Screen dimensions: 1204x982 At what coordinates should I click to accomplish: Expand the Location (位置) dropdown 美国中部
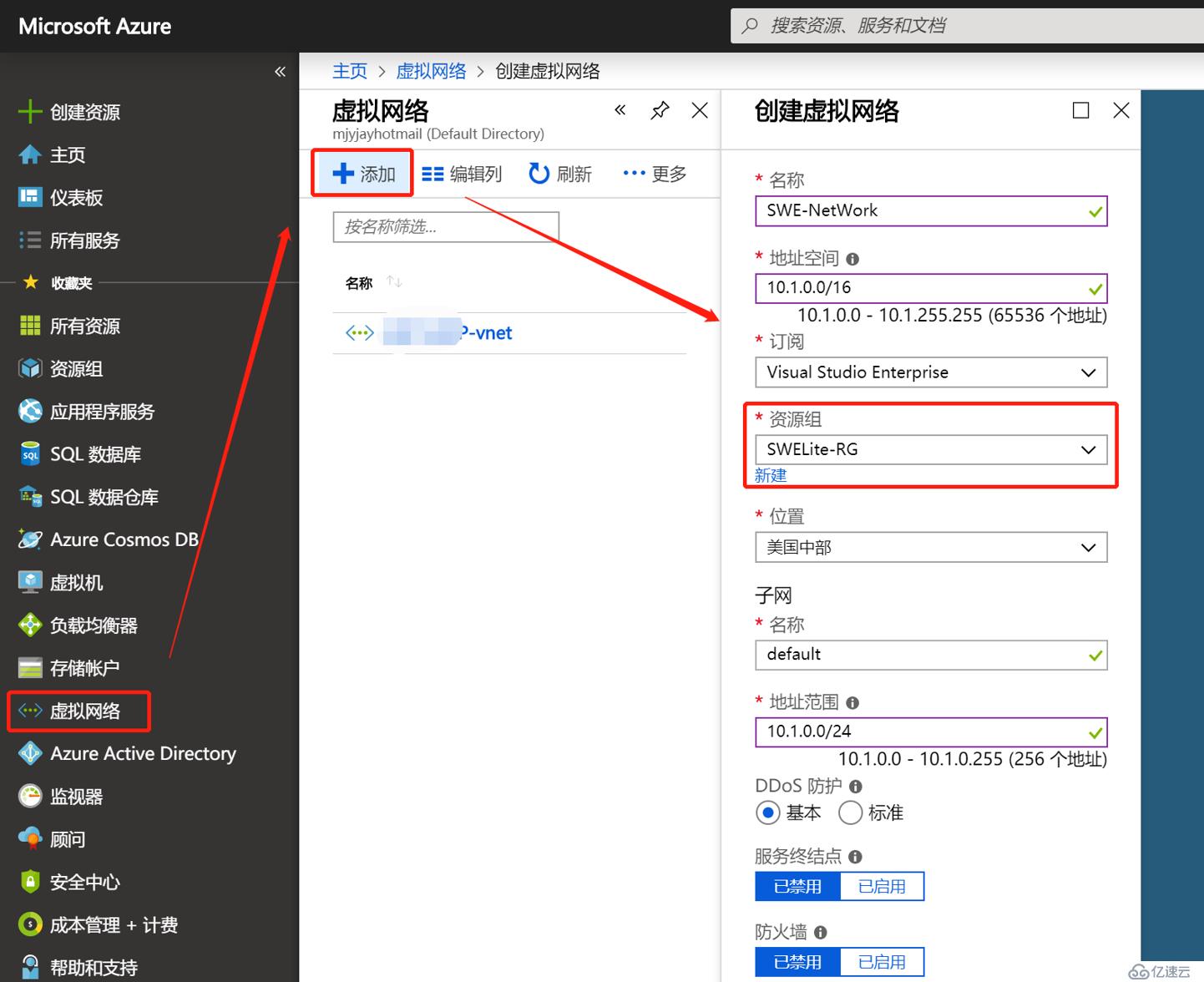(x=931, y=547)
